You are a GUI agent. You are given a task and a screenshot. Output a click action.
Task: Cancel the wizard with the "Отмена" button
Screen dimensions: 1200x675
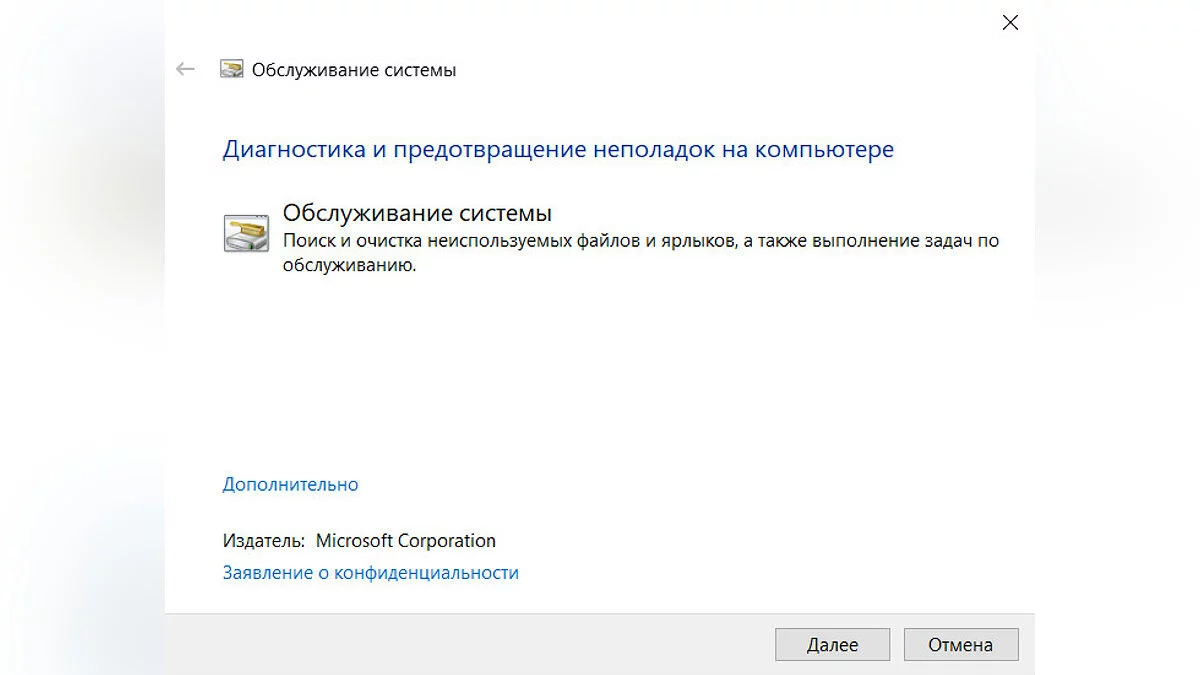point(961,645)
